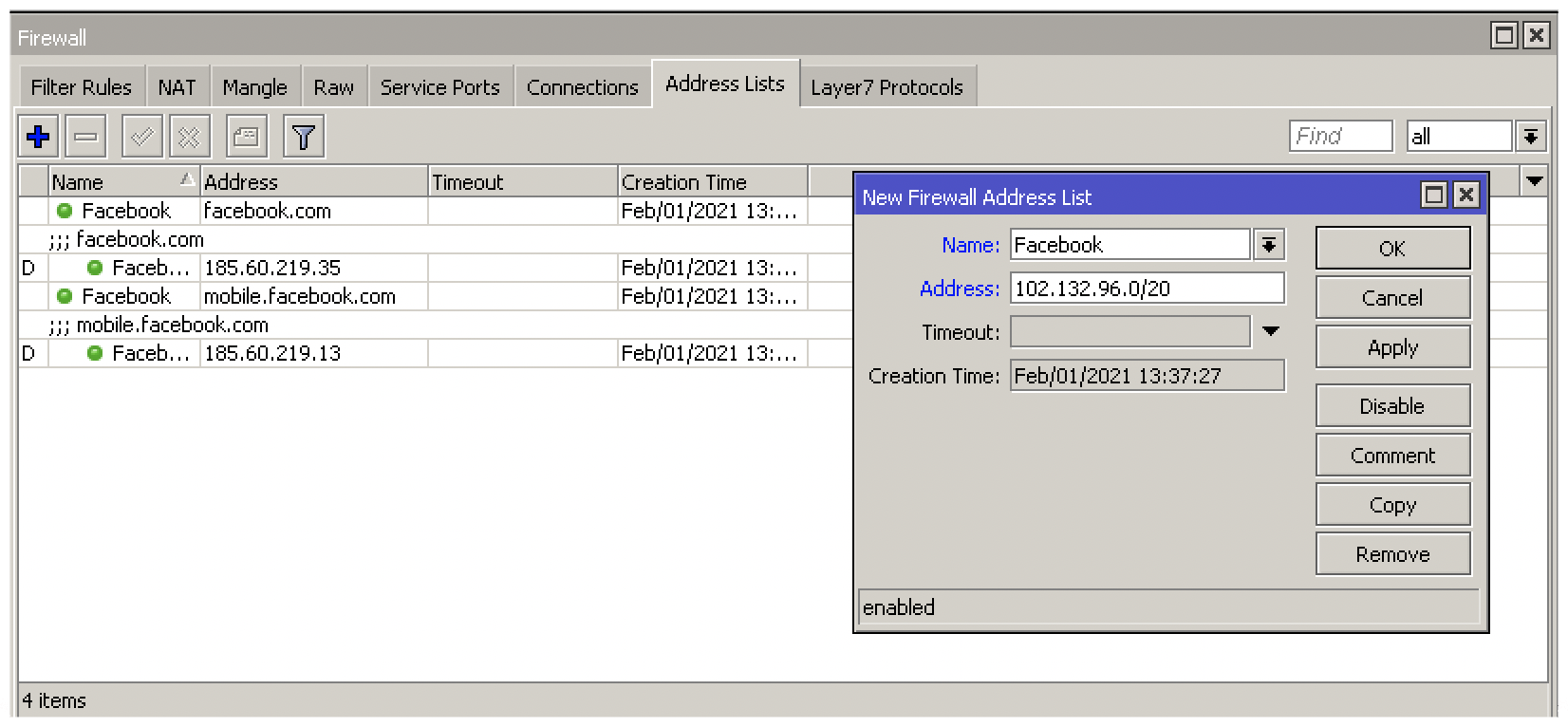Open the 'all' filter dropdown arrow
Screen dimensions: 1568x727
1531,137
